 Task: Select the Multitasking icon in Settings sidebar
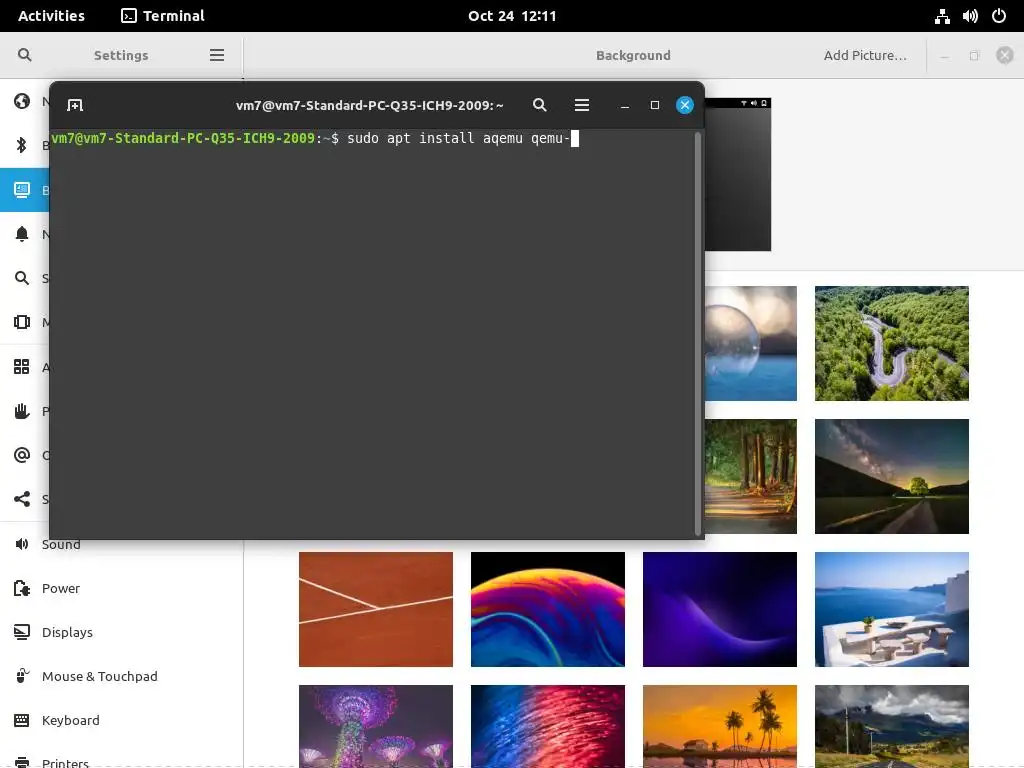(x=22, y=322)
